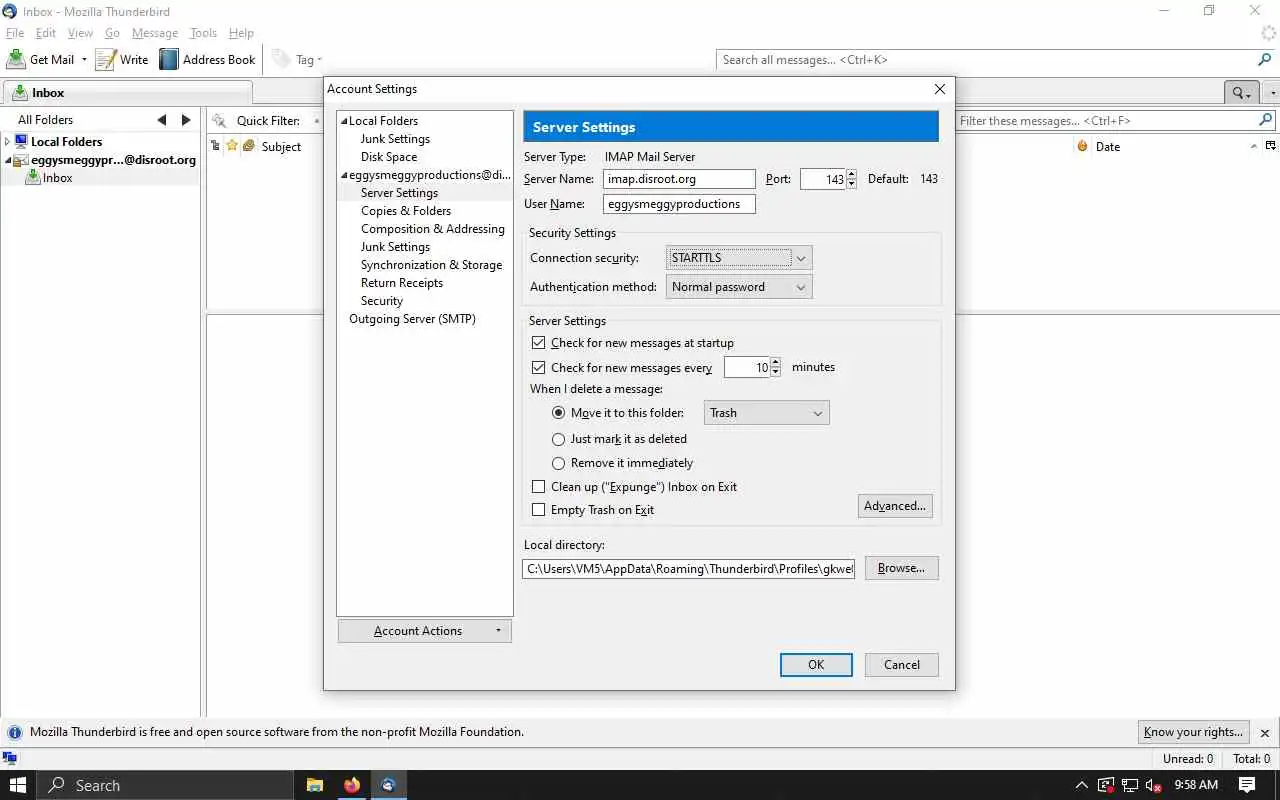1280x800 pixels.
Task: Click the OK button
Action: (816, 665)
